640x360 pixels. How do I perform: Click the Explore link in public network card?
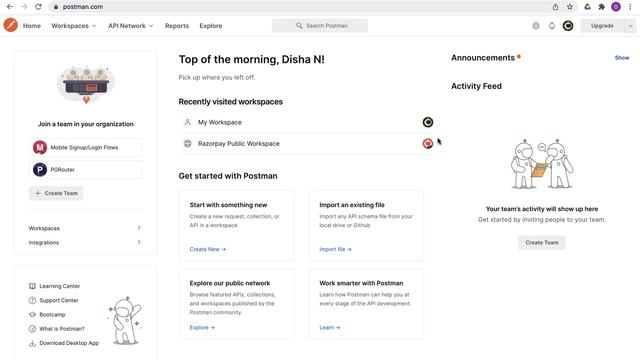[202, 327]
